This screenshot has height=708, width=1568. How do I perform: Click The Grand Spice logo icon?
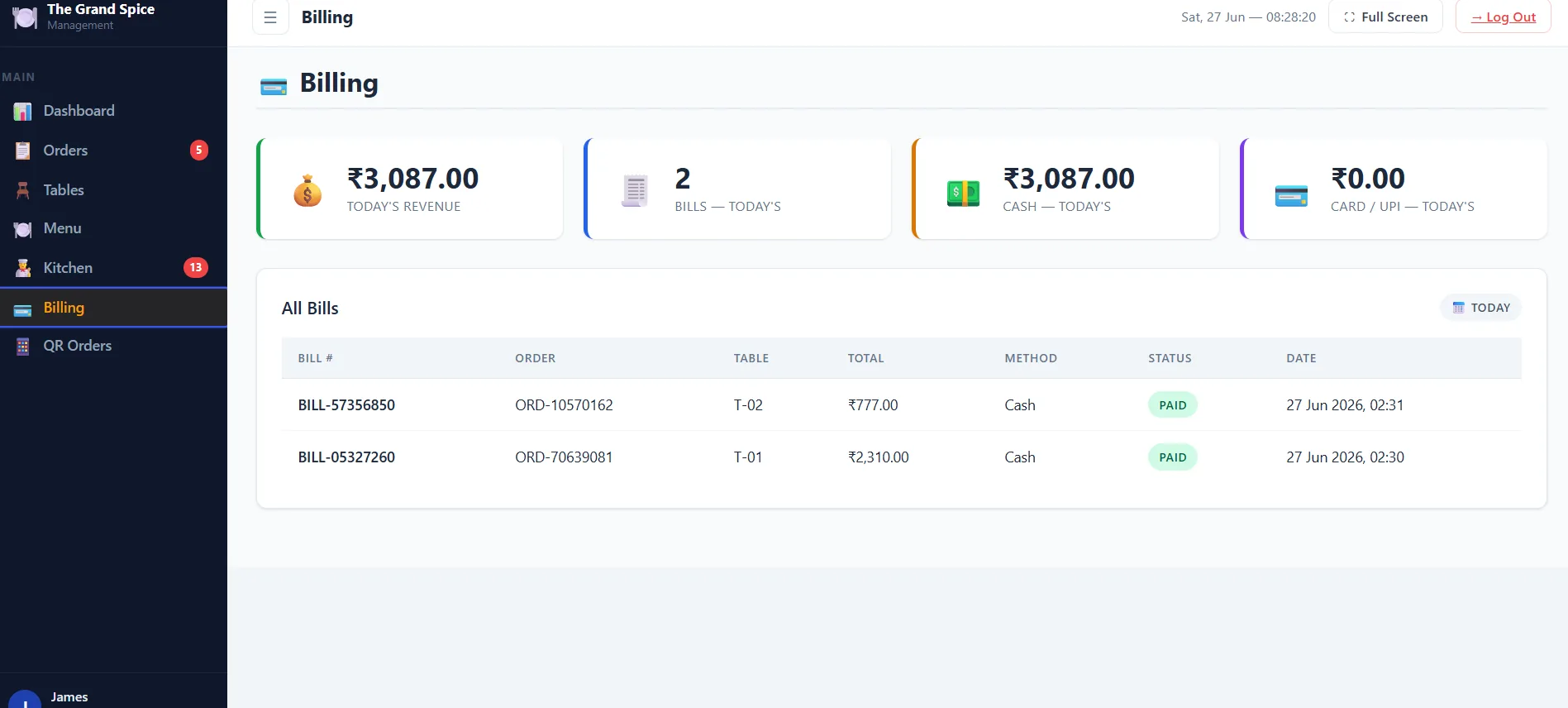click(x=25, y=17)
